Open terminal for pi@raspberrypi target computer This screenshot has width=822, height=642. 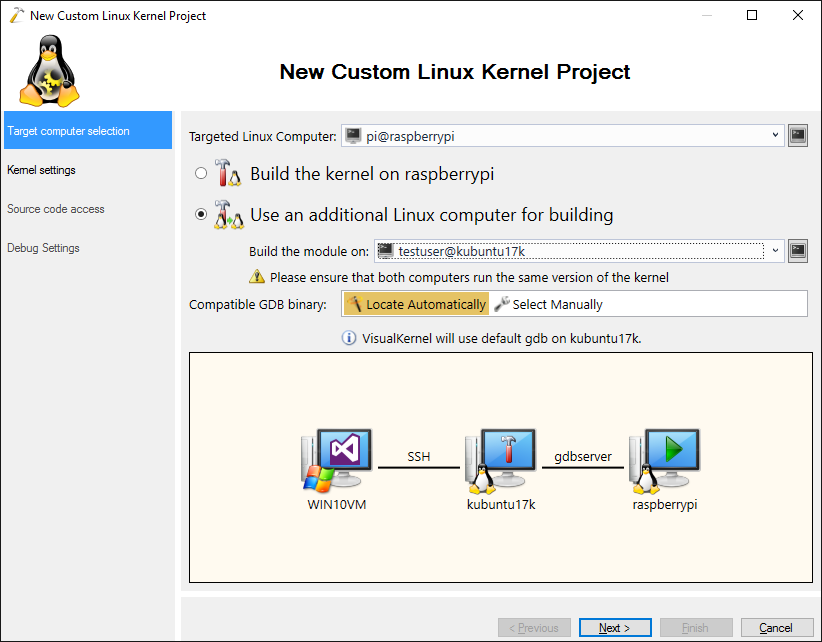click(x=797, y=136)
